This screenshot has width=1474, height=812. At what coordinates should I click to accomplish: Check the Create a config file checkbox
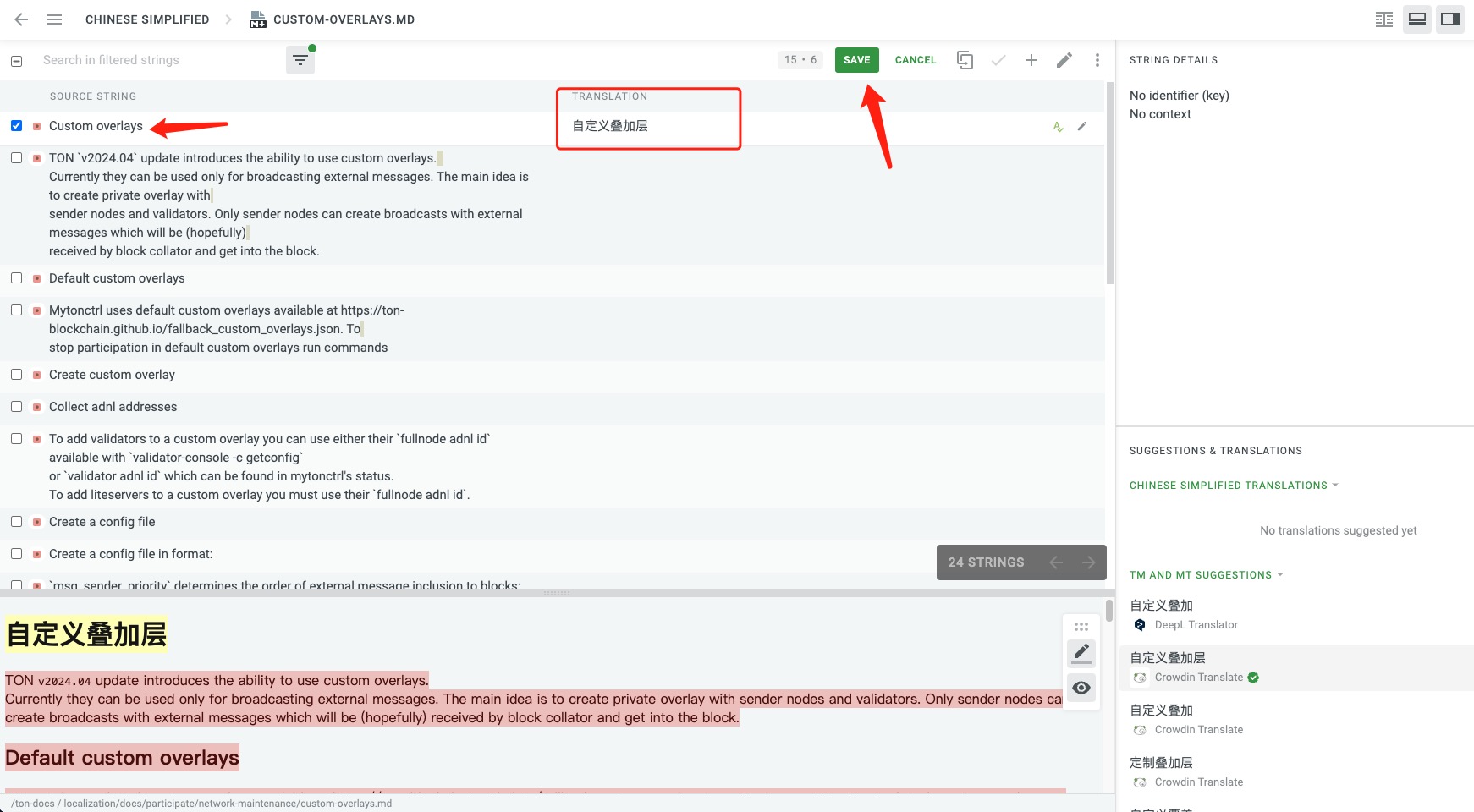click(x=16, y=521)
